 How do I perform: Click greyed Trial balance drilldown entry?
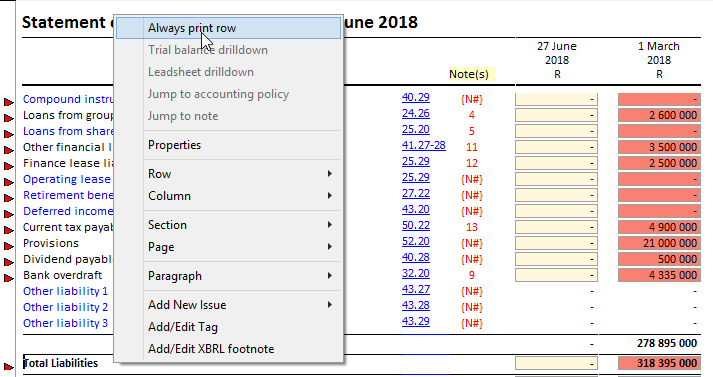pos(228,50)
